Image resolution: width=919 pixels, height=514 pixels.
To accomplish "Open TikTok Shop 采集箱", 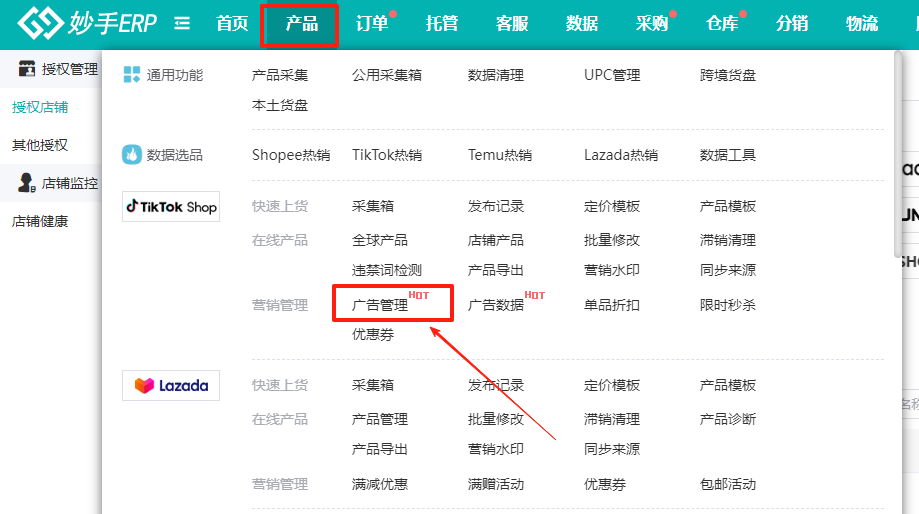I will coord(373,206).
